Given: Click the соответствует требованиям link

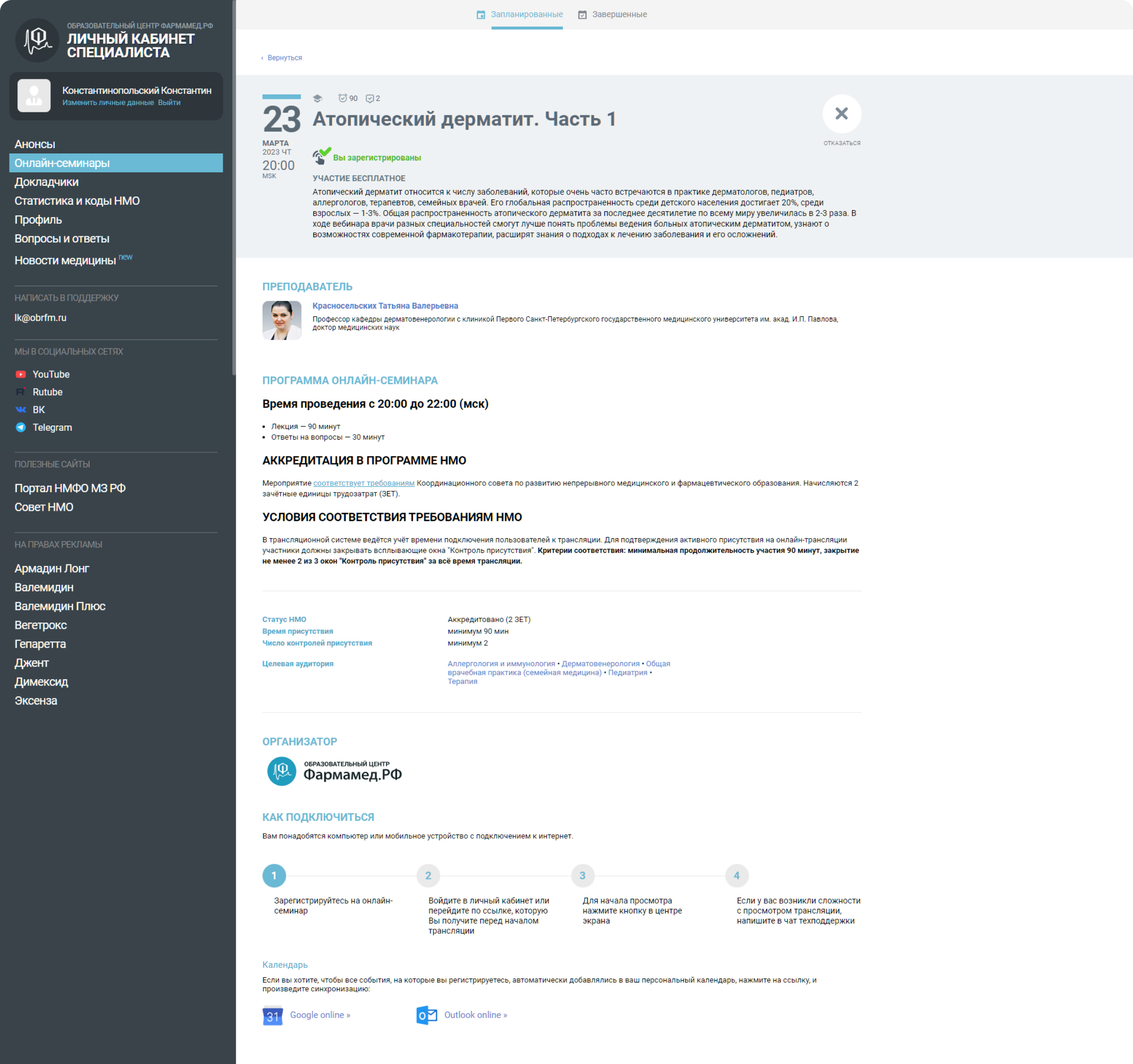Looking at the screenshot, I should coord(364,483).
